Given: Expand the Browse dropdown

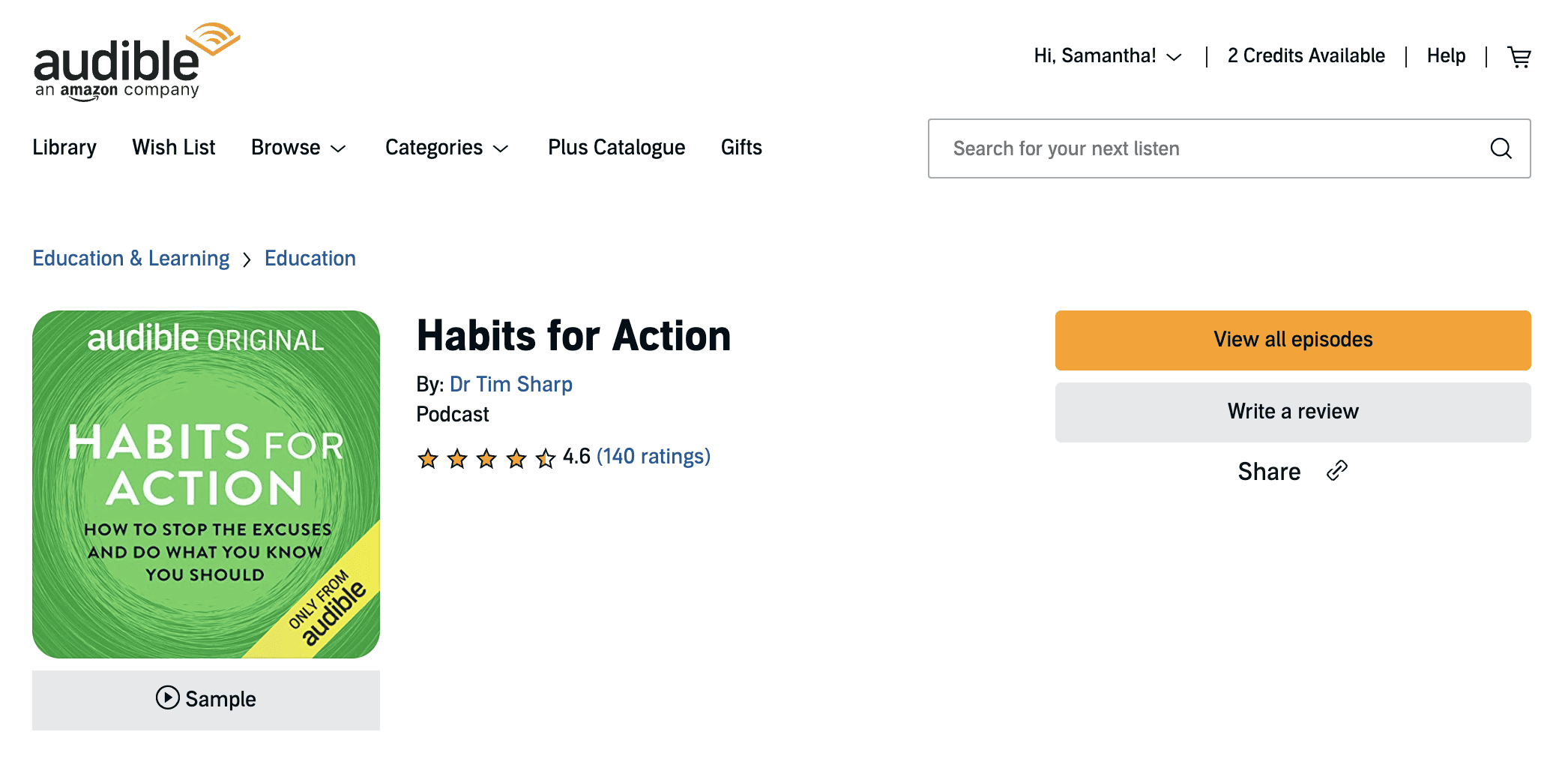Looking at the screenshot, I should click(x=298, y=148).
